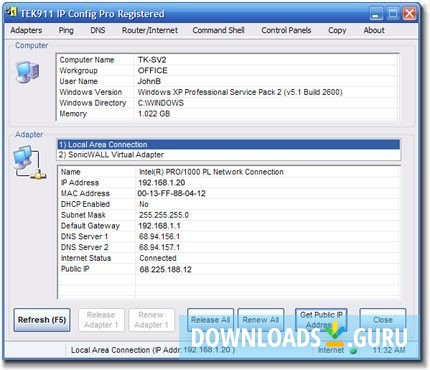The height and width of the screenshot is (370, 430).
Task: Click the green Internet status indicator
Action: [353, 350]
